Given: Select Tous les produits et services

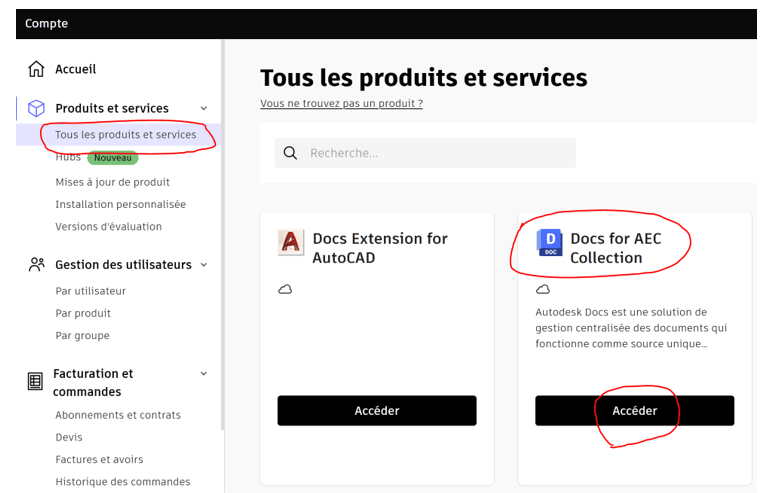Looking at the screenshot, I should coord(125,134).
